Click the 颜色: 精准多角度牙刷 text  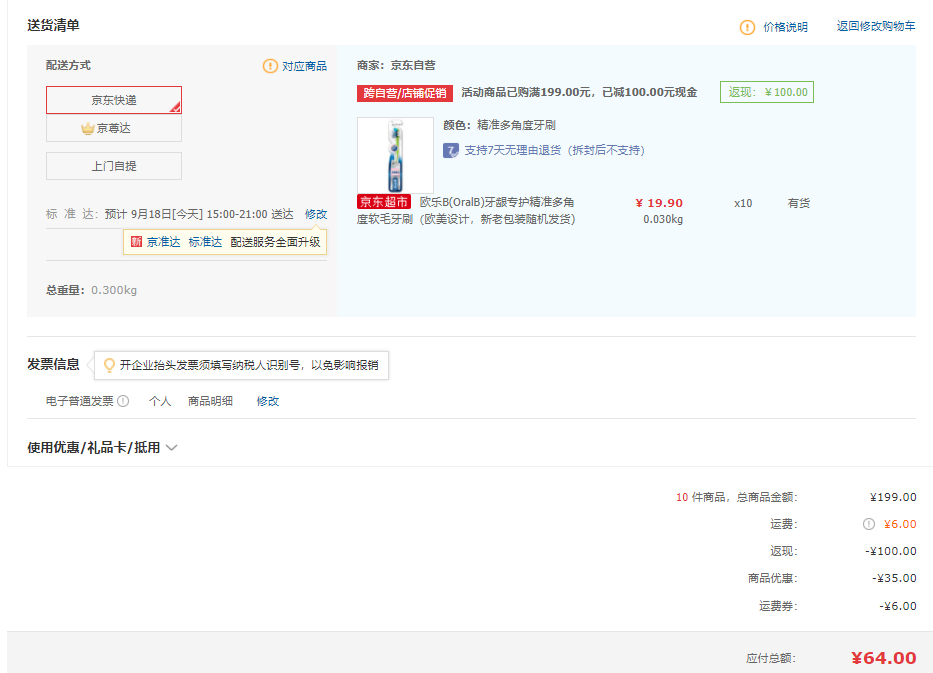(499, 125)
